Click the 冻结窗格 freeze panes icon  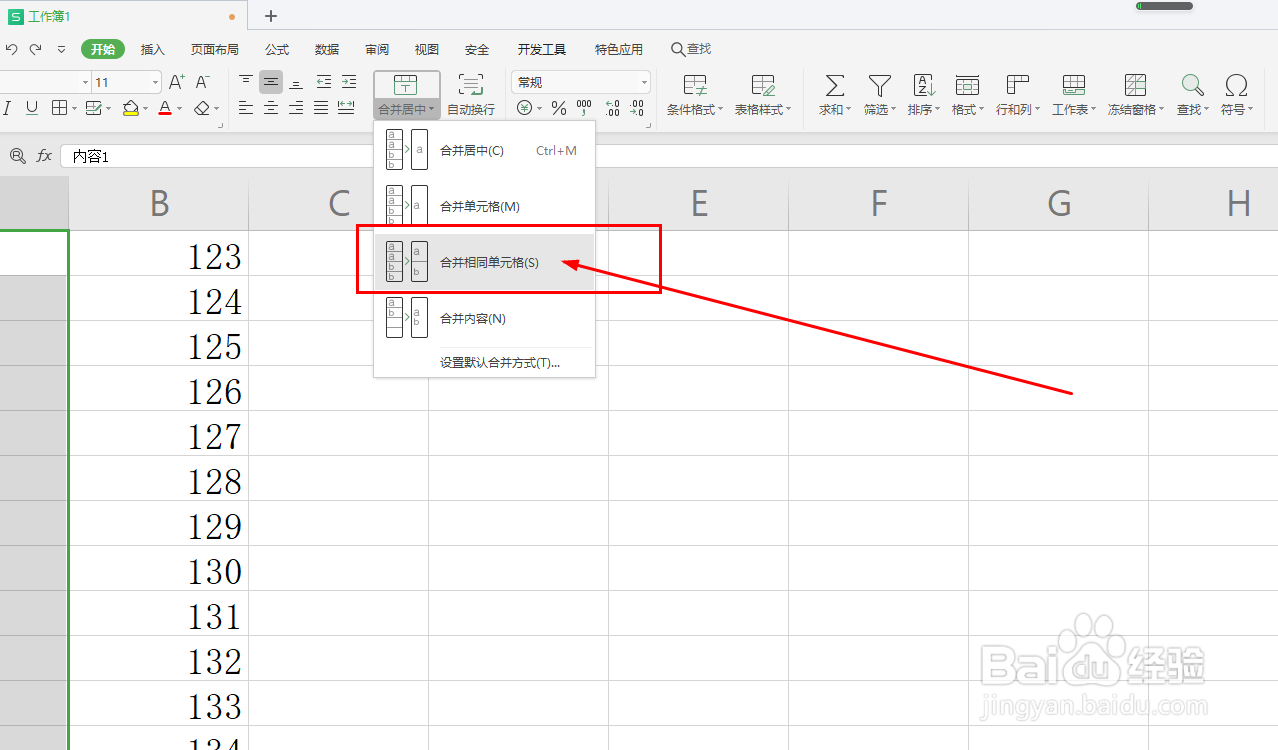[x=1135, y=85]
